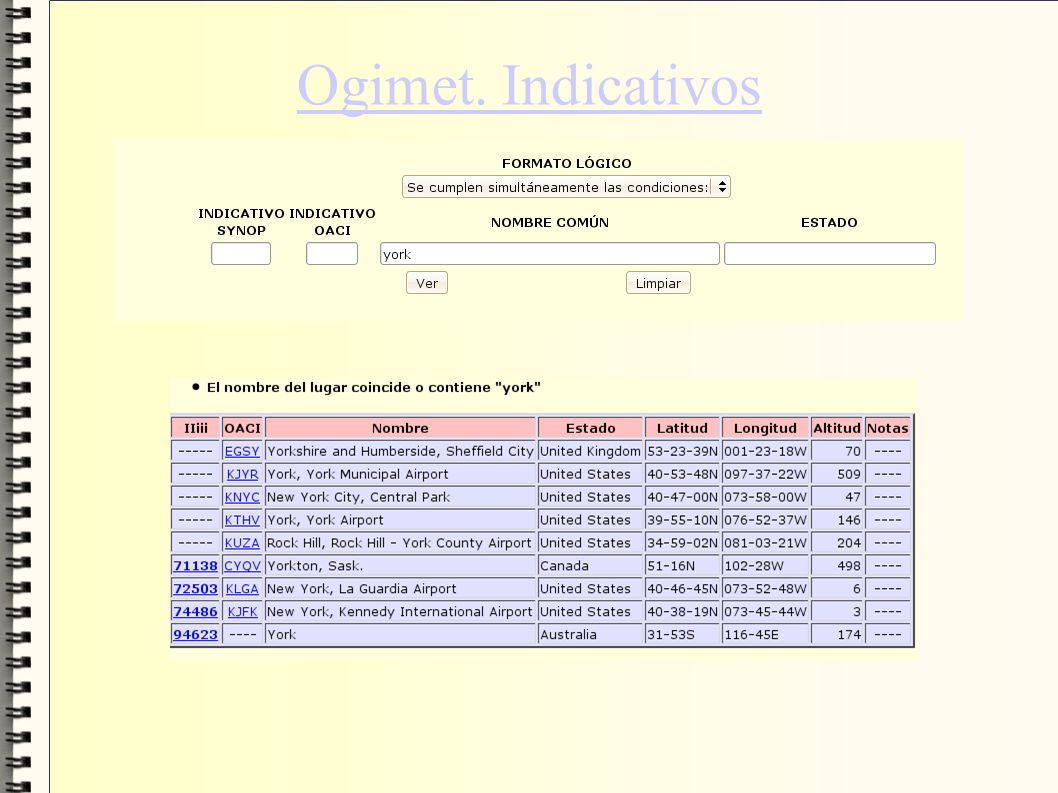Click the Latitud column header
This screenshot has width=1058, height=793.
(x=682, y=428)
